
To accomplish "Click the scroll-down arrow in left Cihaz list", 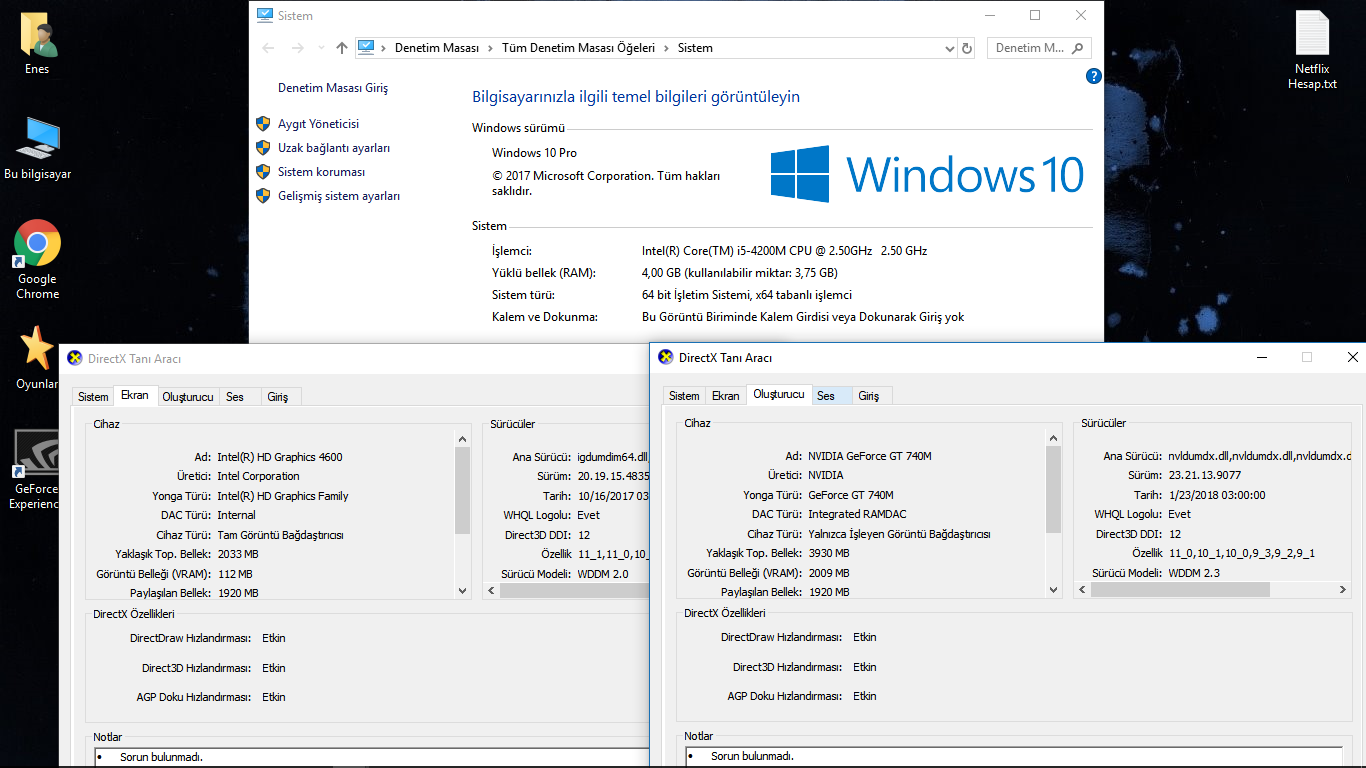I will tap(462, 591).
